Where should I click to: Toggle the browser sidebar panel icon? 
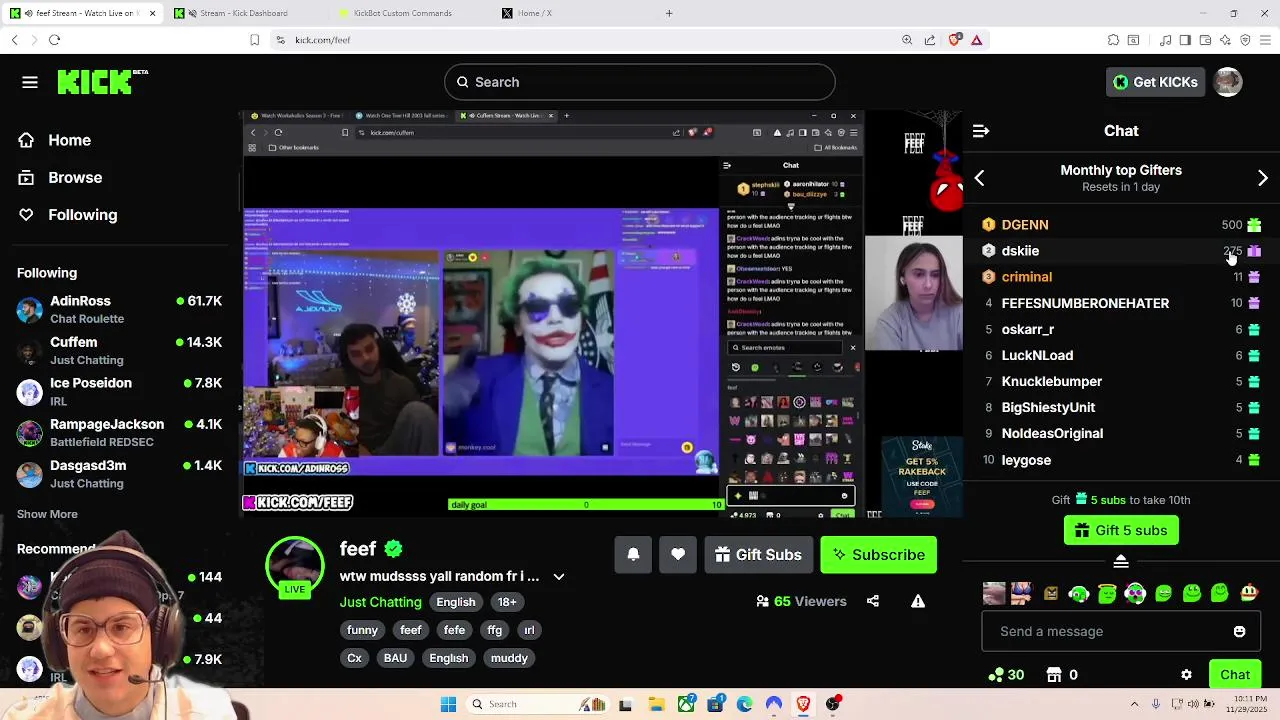click(1185, 40)
